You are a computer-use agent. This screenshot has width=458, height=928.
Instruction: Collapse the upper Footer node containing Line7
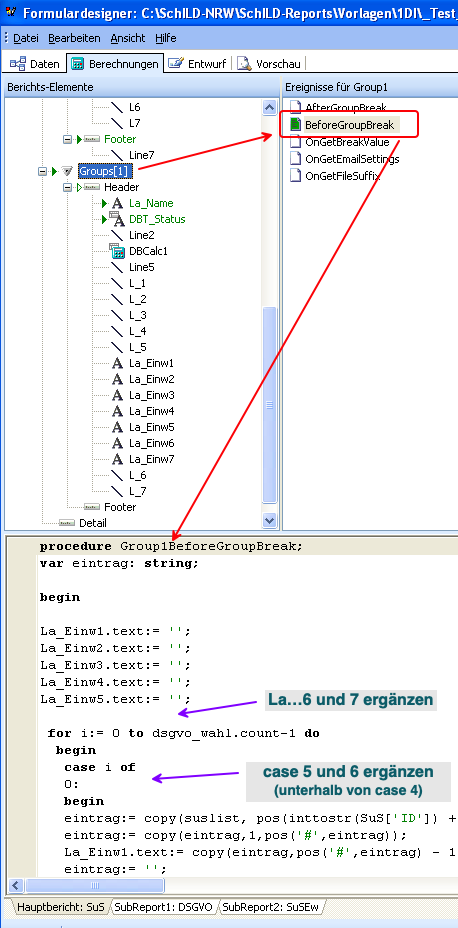click(x=67, y=139)
